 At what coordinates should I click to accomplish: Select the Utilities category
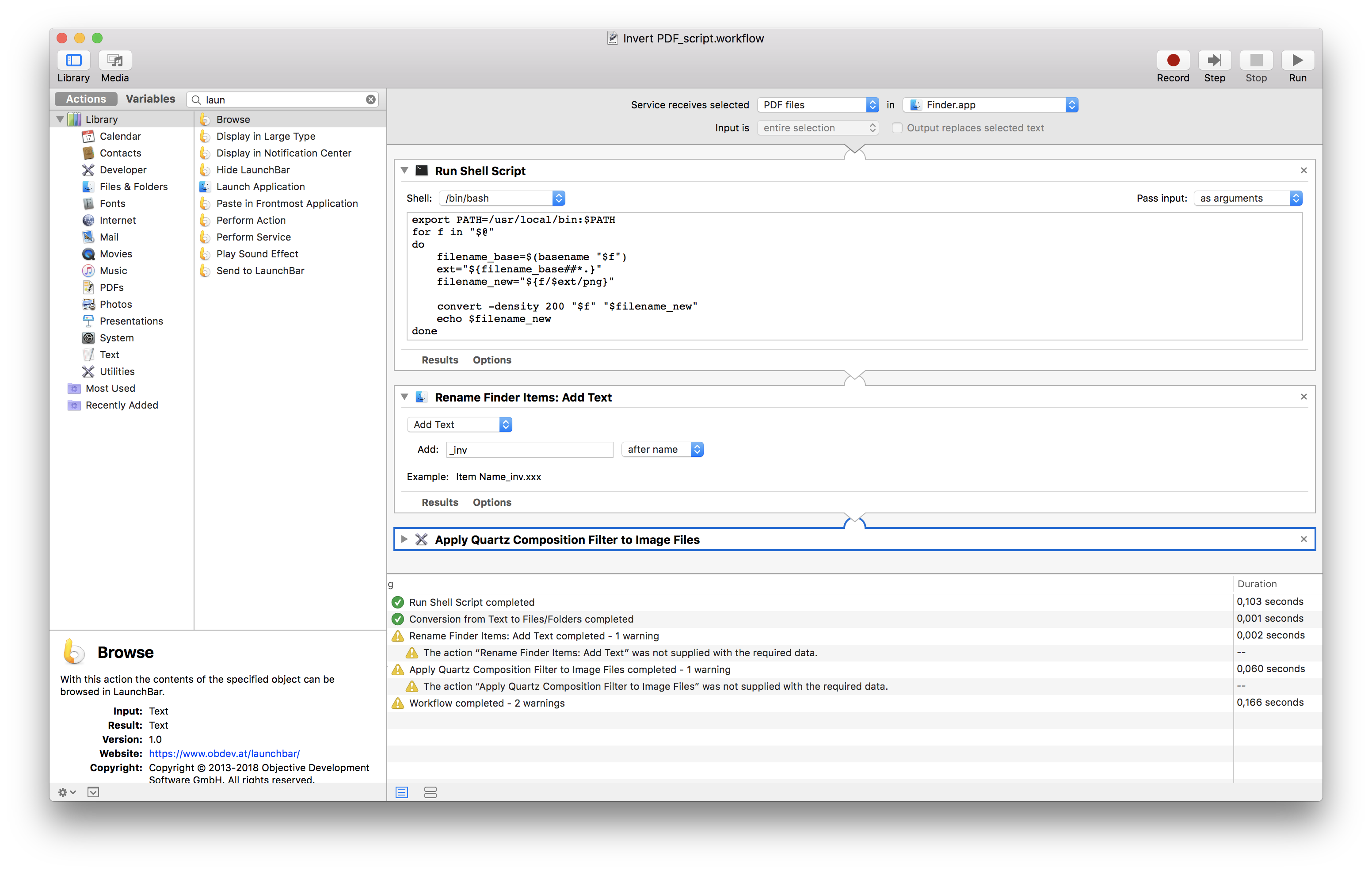[x=117, y=371]
